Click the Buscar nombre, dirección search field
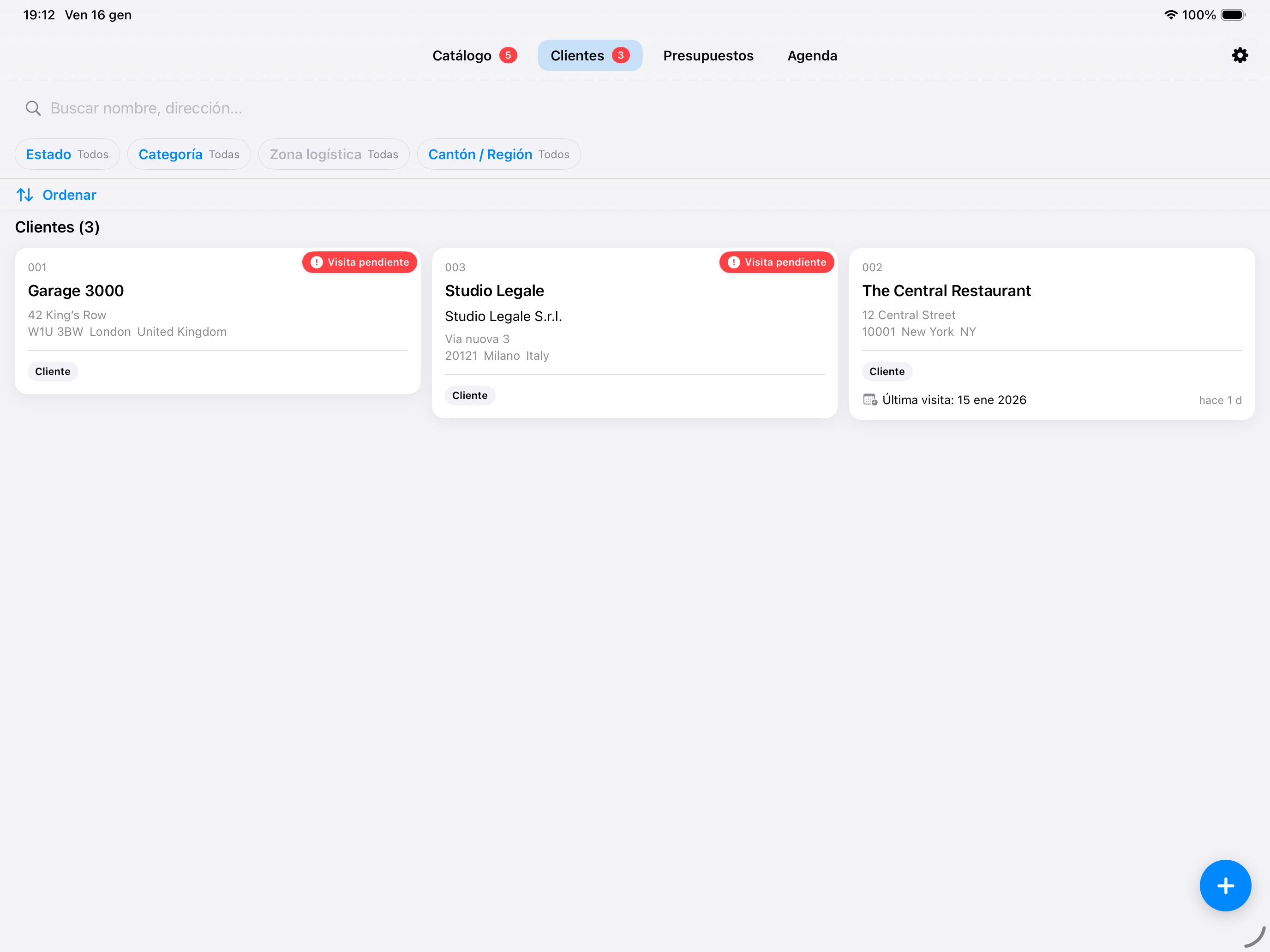Viewport: 1270px width, 952px height. [x=635, y=108]
